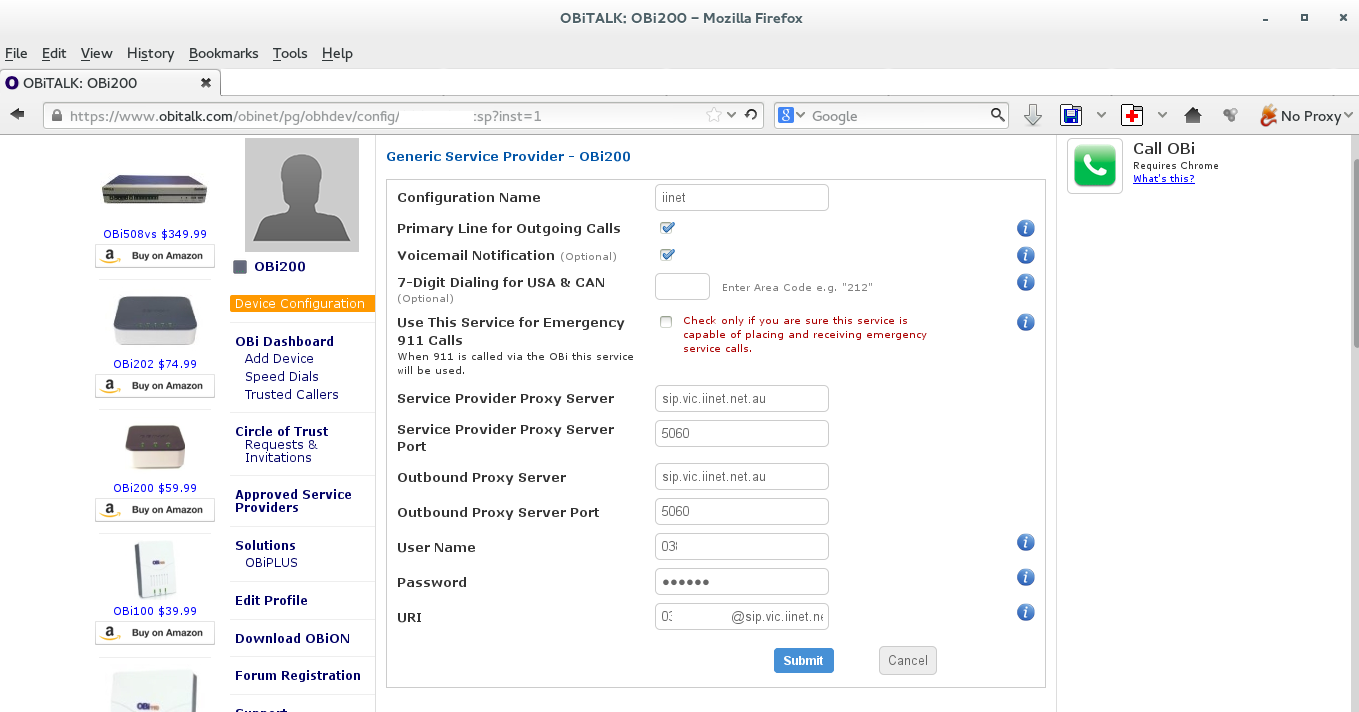This screenshot has height=712, width=1359.
Task: Click the Password input field
Action: [742, 581]
